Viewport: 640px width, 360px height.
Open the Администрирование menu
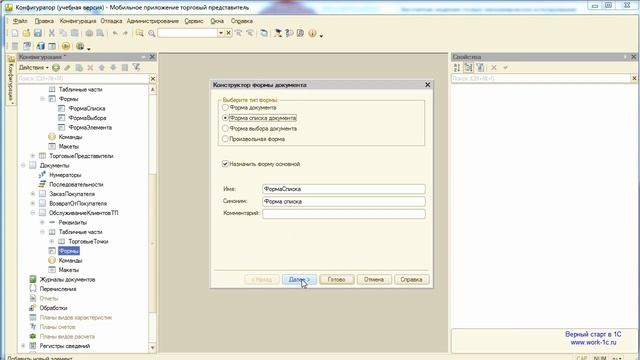[153, 21]
